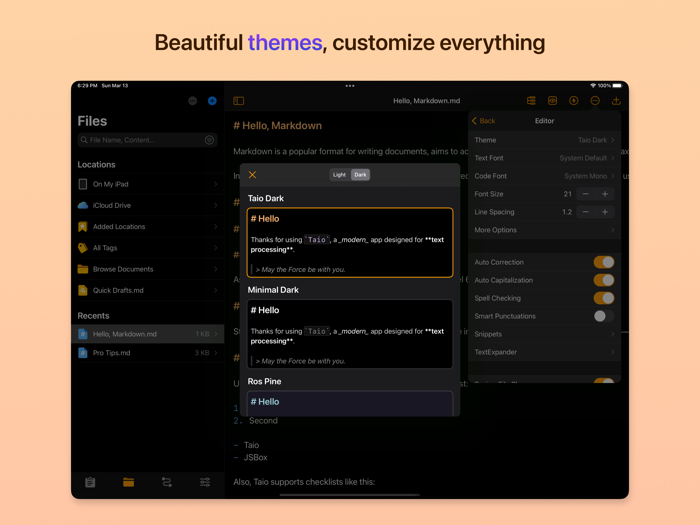700x525 pixels.
Task: Switch theme list to Light
Action: (339, 175)
